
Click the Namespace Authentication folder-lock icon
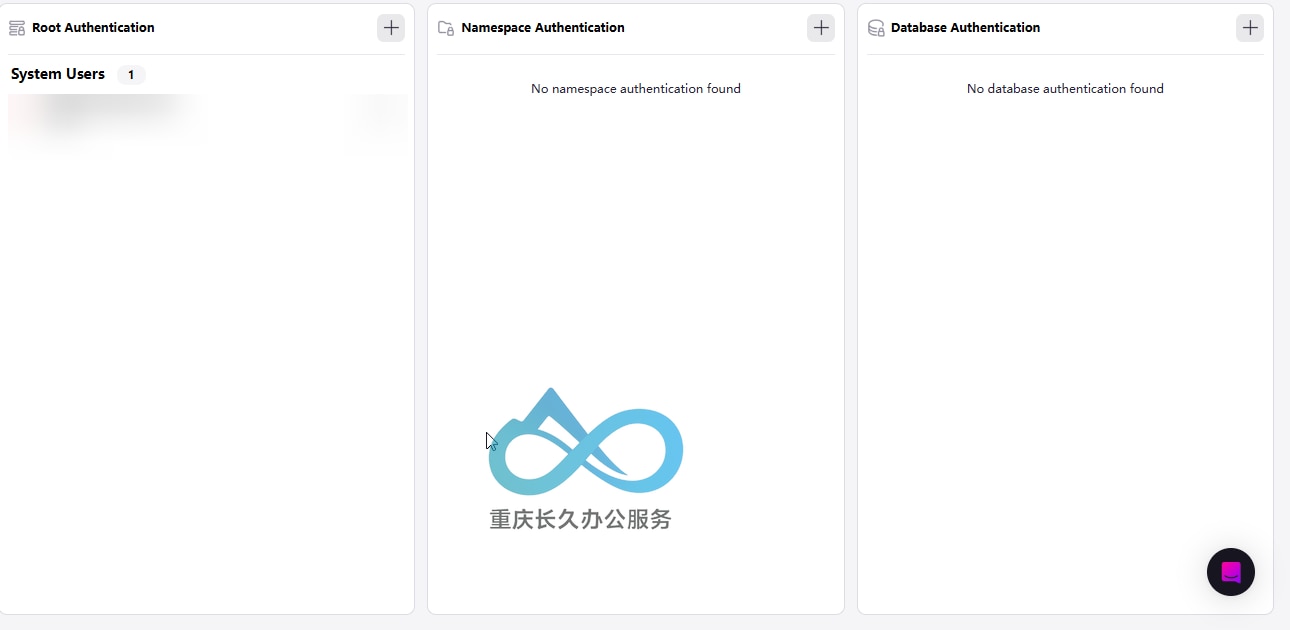446,28
